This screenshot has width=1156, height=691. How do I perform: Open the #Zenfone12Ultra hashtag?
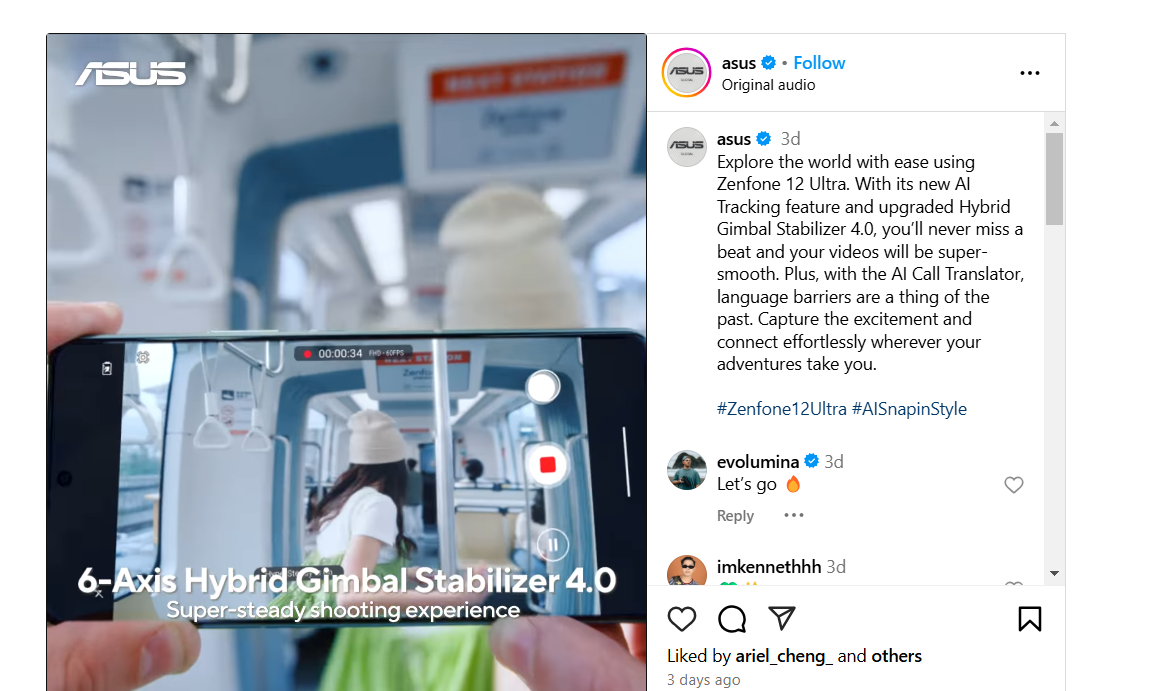781,409
